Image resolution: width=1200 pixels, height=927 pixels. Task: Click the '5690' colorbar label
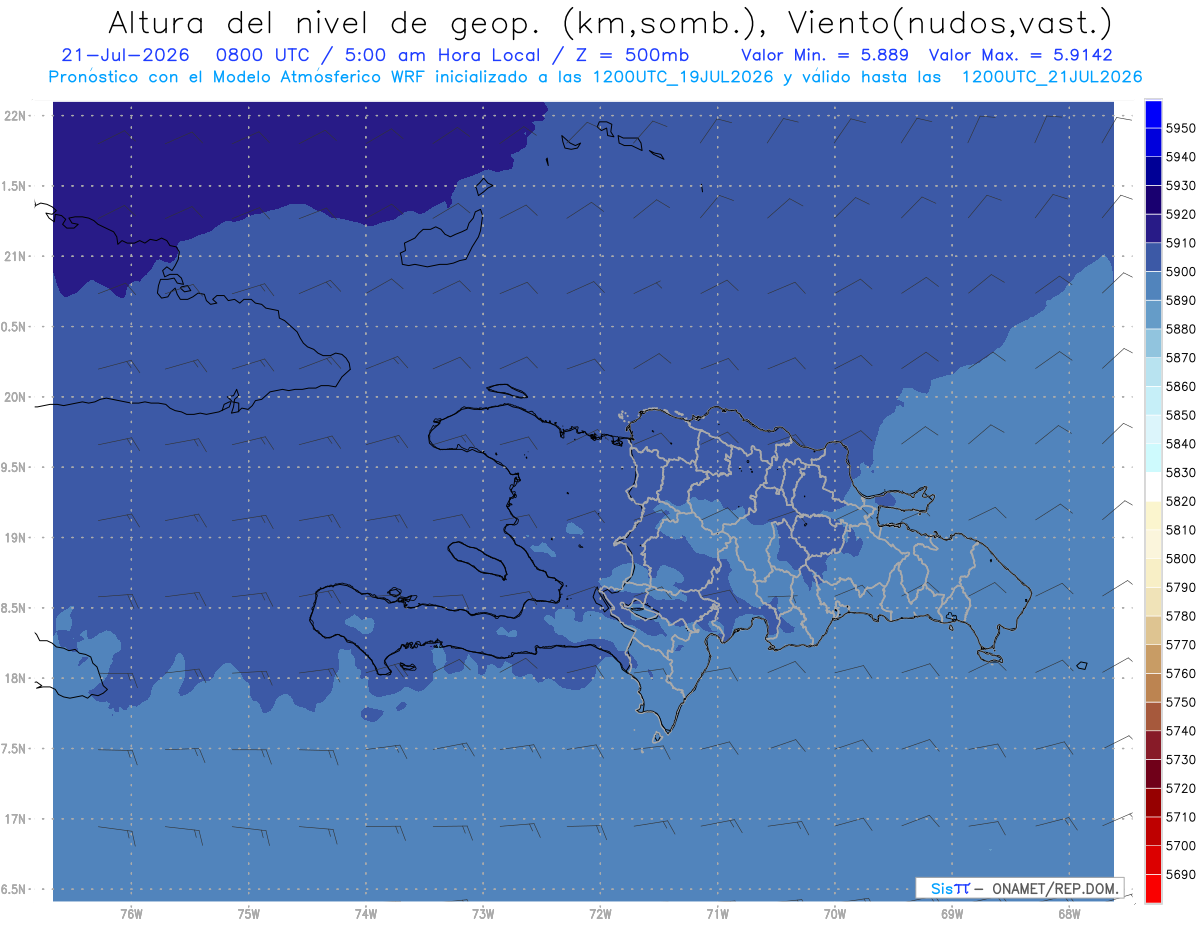pyautogui.click(x=1181, y=874)
